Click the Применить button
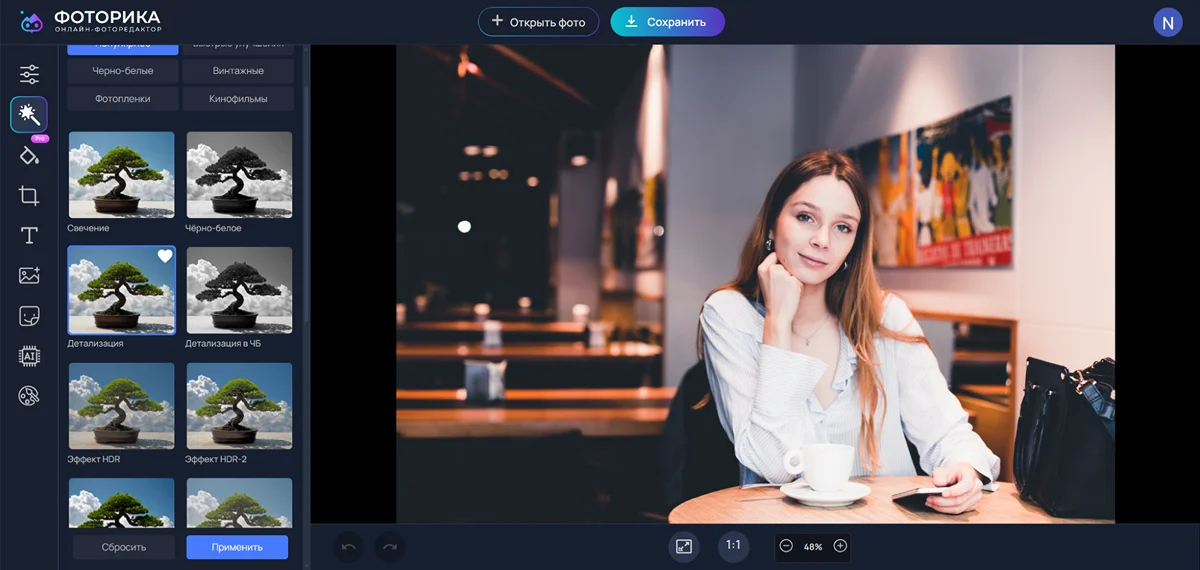 tap(237, 547)
